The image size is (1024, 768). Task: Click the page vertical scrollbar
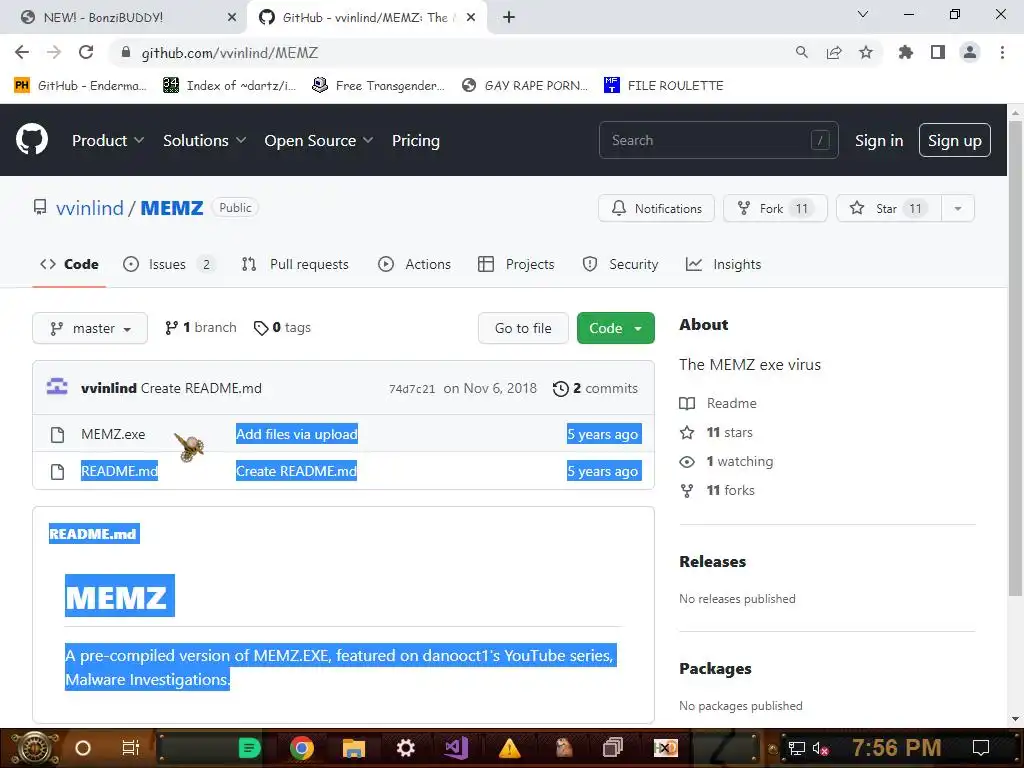(x=1015, y=359)
